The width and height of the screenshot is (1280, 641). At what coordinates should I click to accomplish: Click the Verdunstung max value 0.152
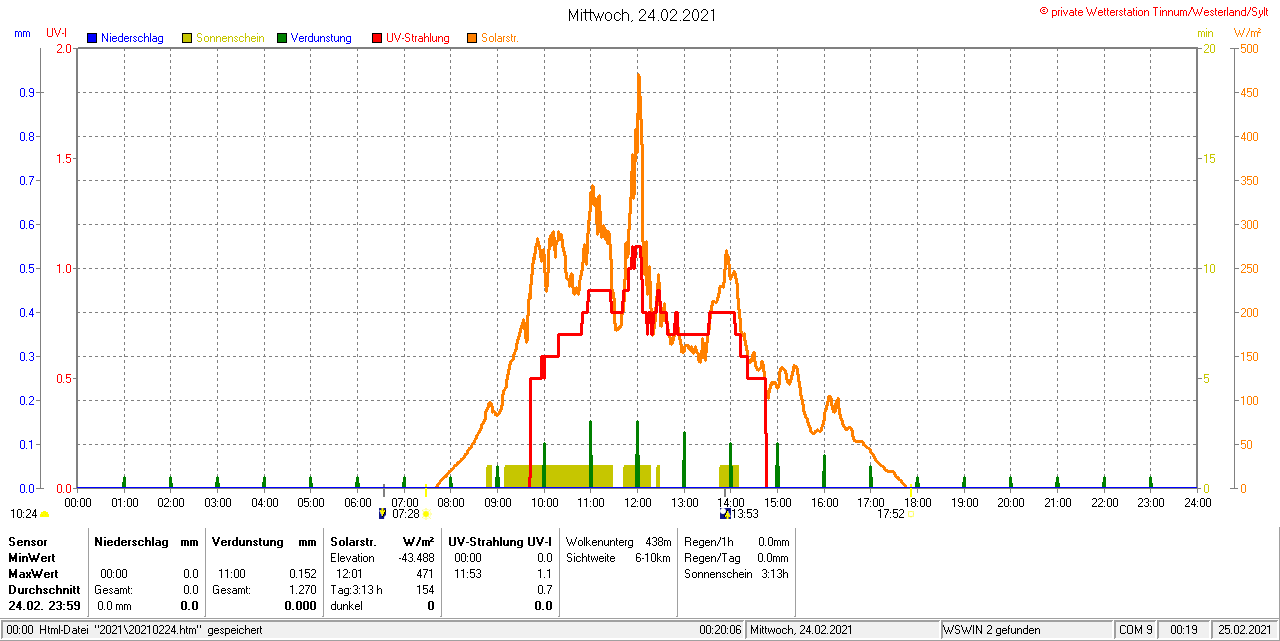coord(301,574)
